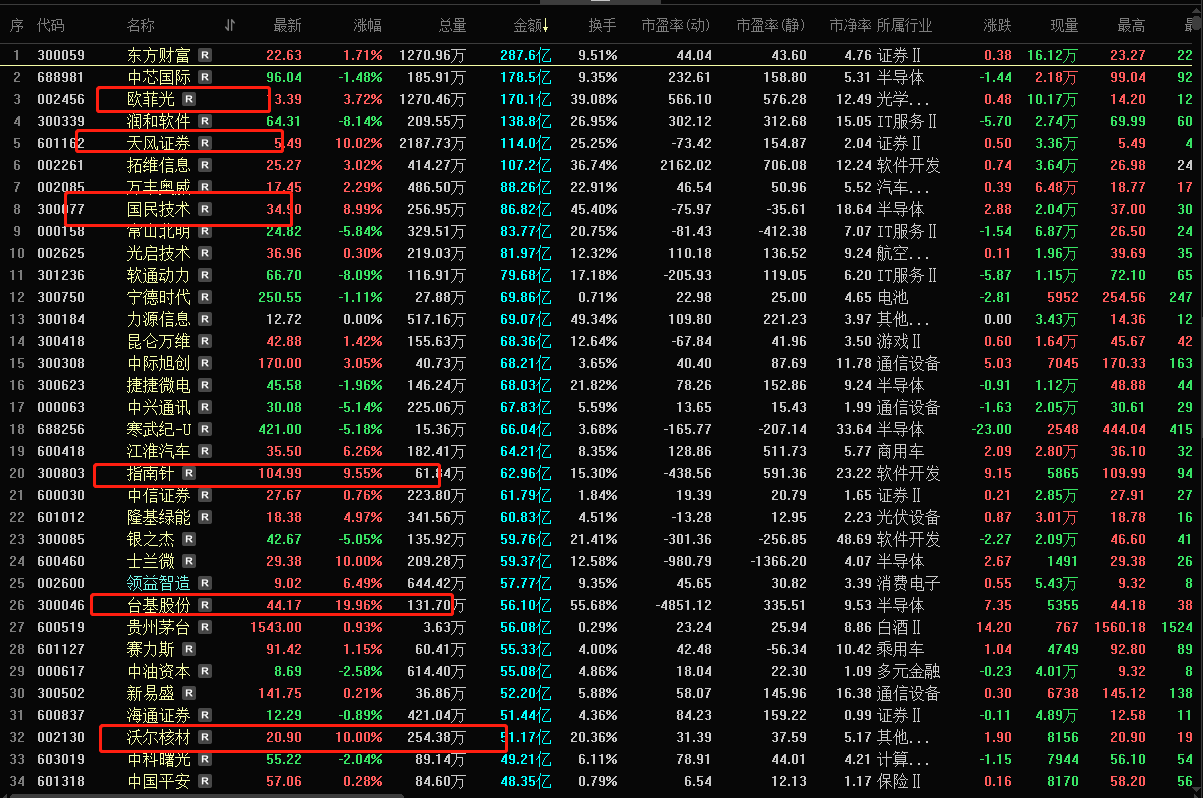This screenshot has height=798, width=1203.
Task: Sort by the 市净率 column header
Action: pyautogui.click(x=850, y=25)
